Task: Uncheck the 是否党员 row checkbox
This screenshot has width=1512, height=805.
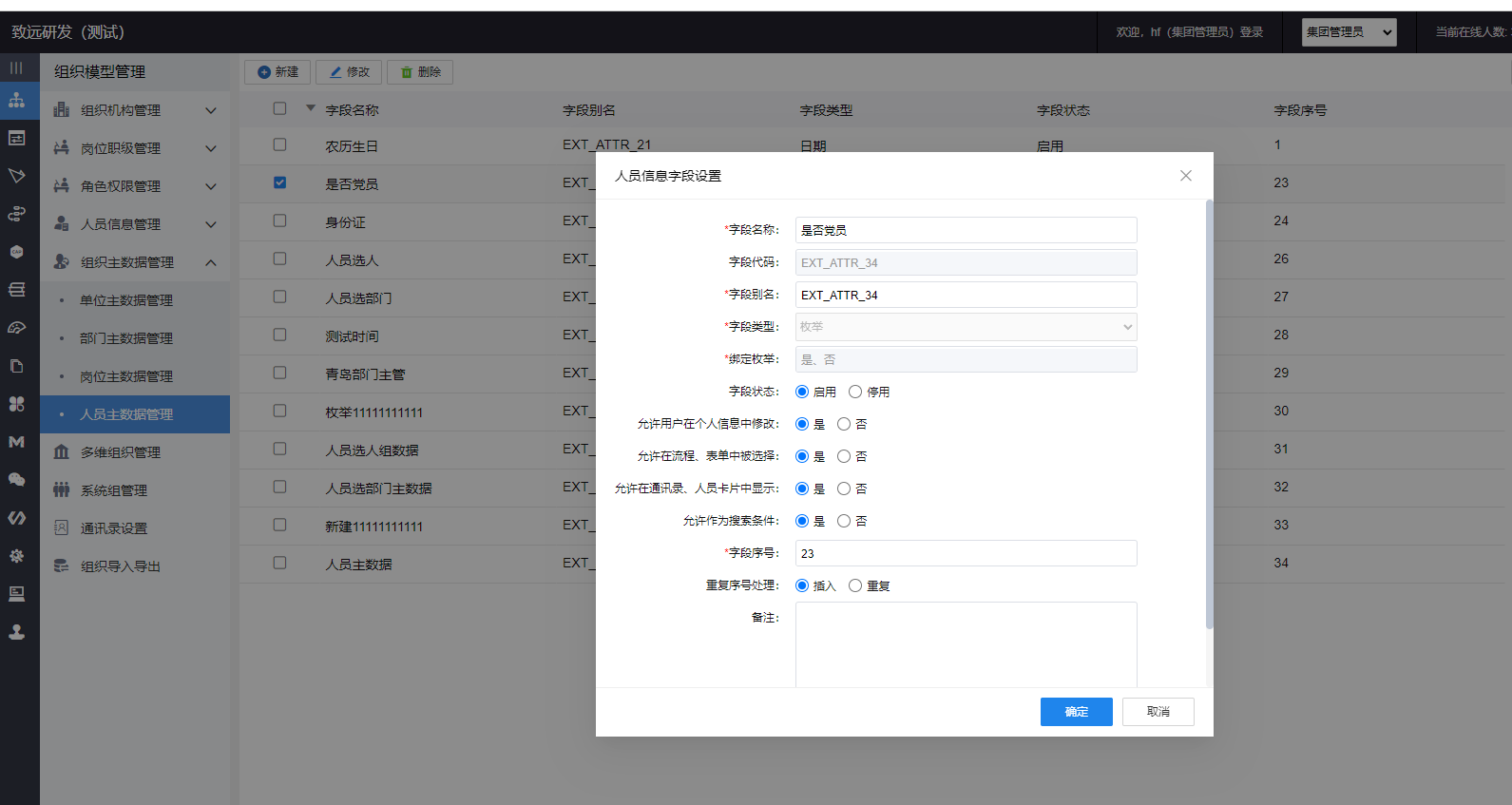Action: point(279,182)
